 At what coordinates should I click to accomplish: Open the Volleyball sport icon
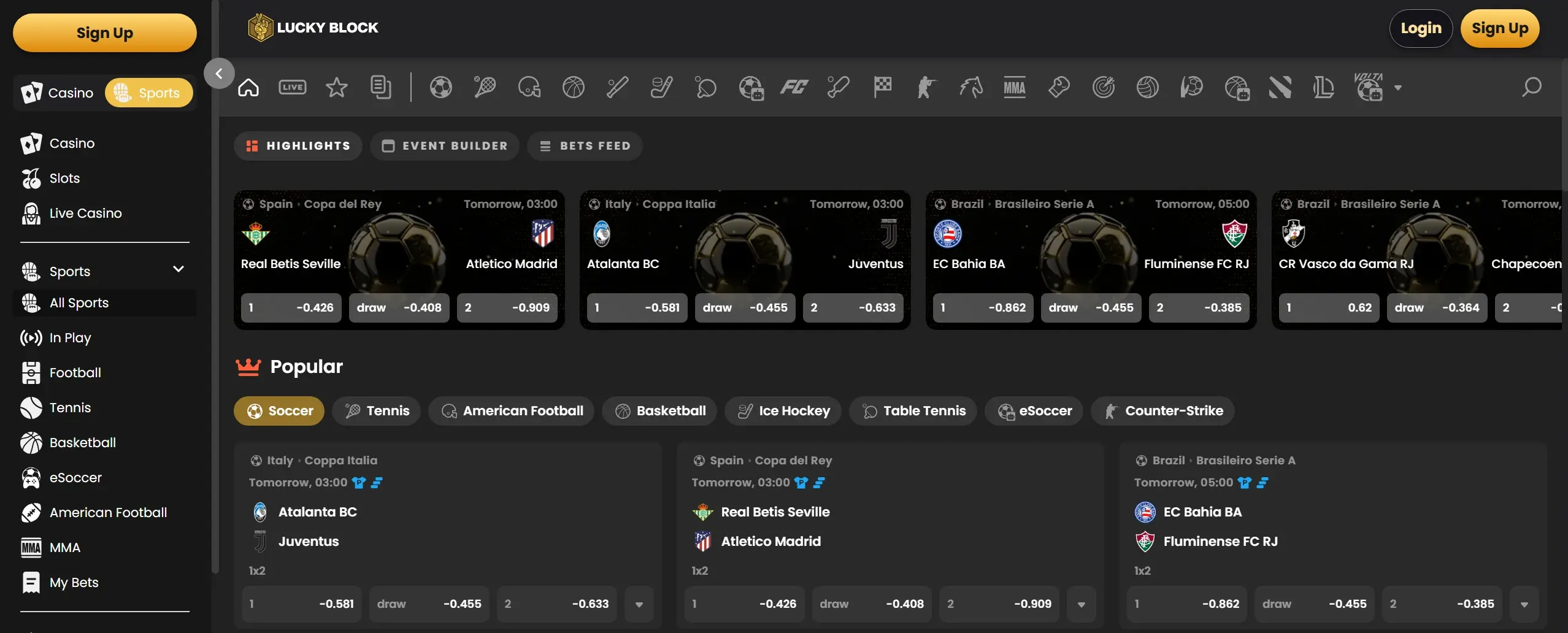click(x=1147, y=87)
